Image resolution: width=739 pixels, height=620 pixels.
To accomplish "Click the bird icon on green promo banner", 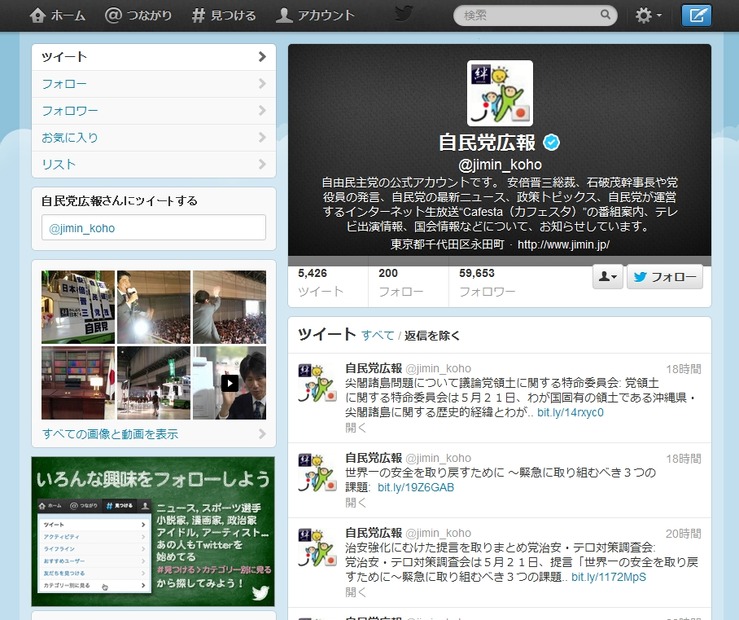I will click(260, 593).
